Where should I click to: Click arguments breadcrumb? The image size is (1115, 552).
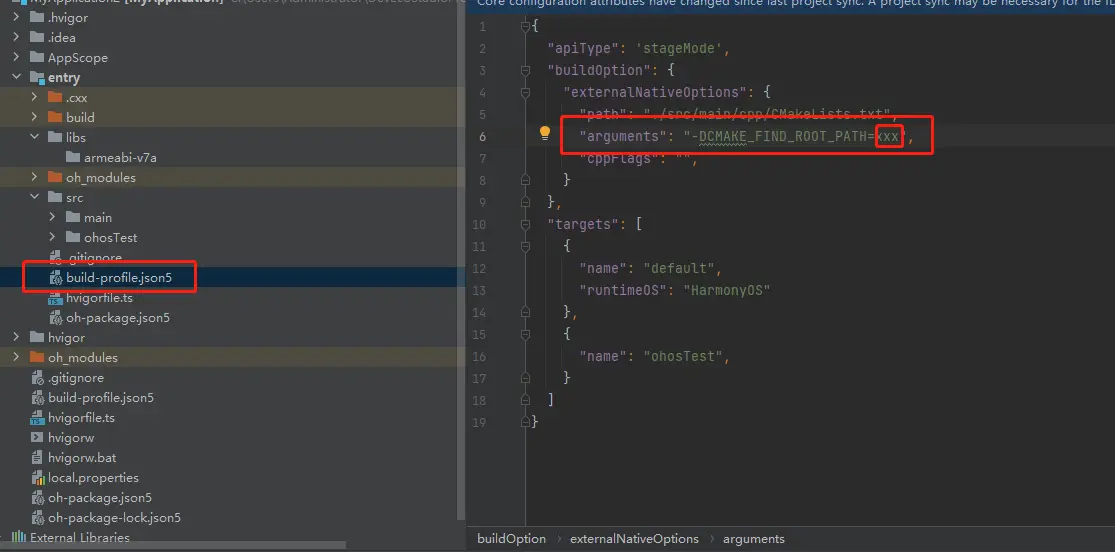(x=754, y=538)
